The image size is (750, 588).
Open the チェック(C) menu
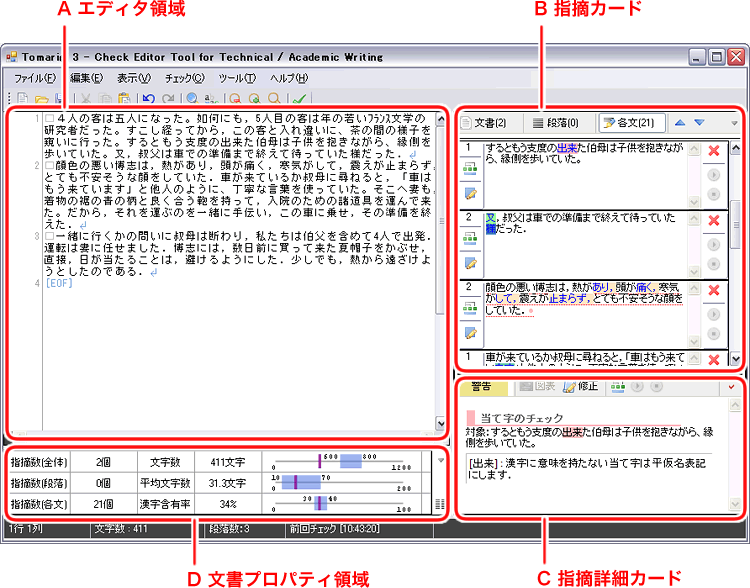click(x=185, y=78)
